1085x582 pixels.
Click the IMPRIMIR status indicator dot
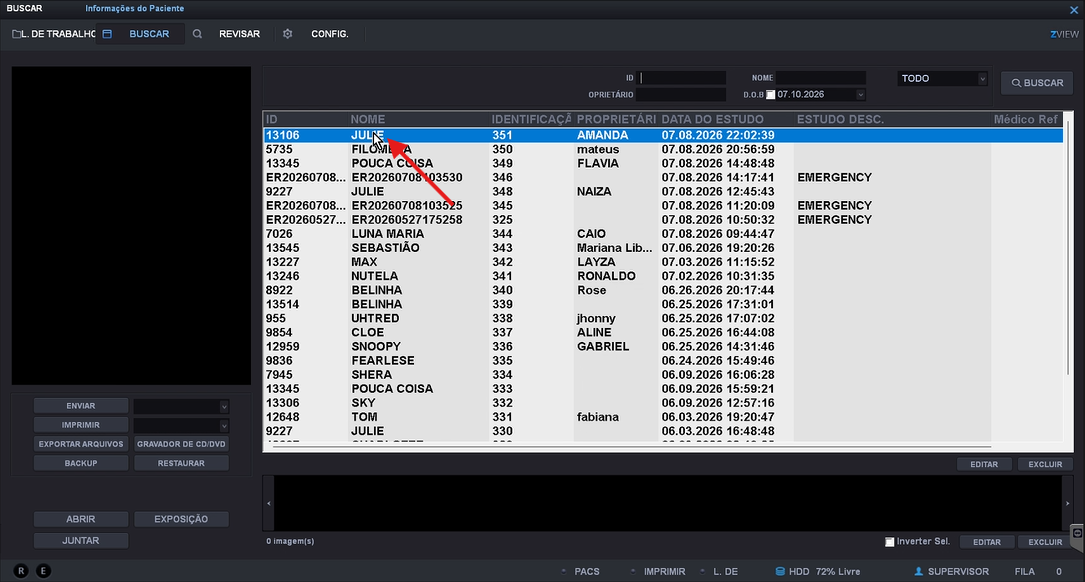coord(632,572)
